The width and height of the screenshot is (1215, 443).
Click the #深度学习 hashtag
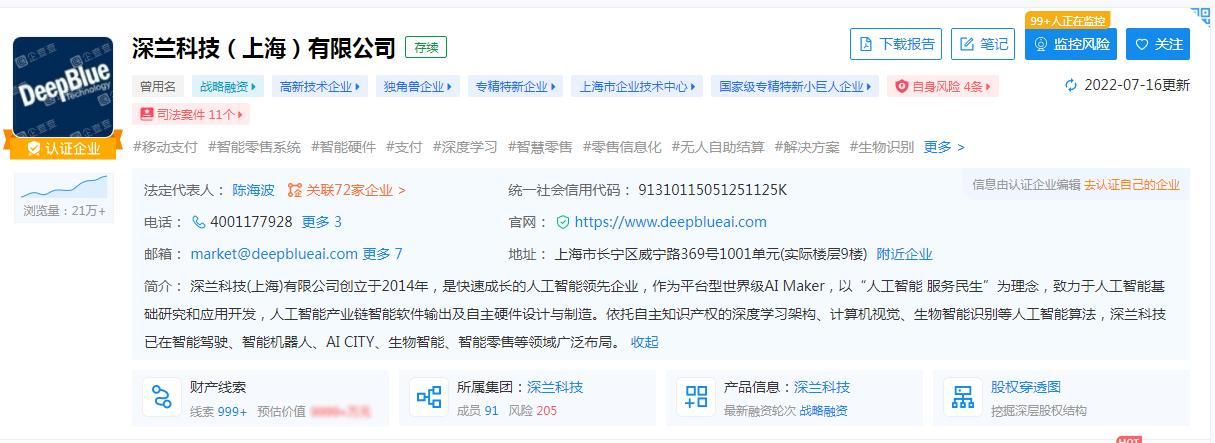pyautogui.click(x=465, y=147)
